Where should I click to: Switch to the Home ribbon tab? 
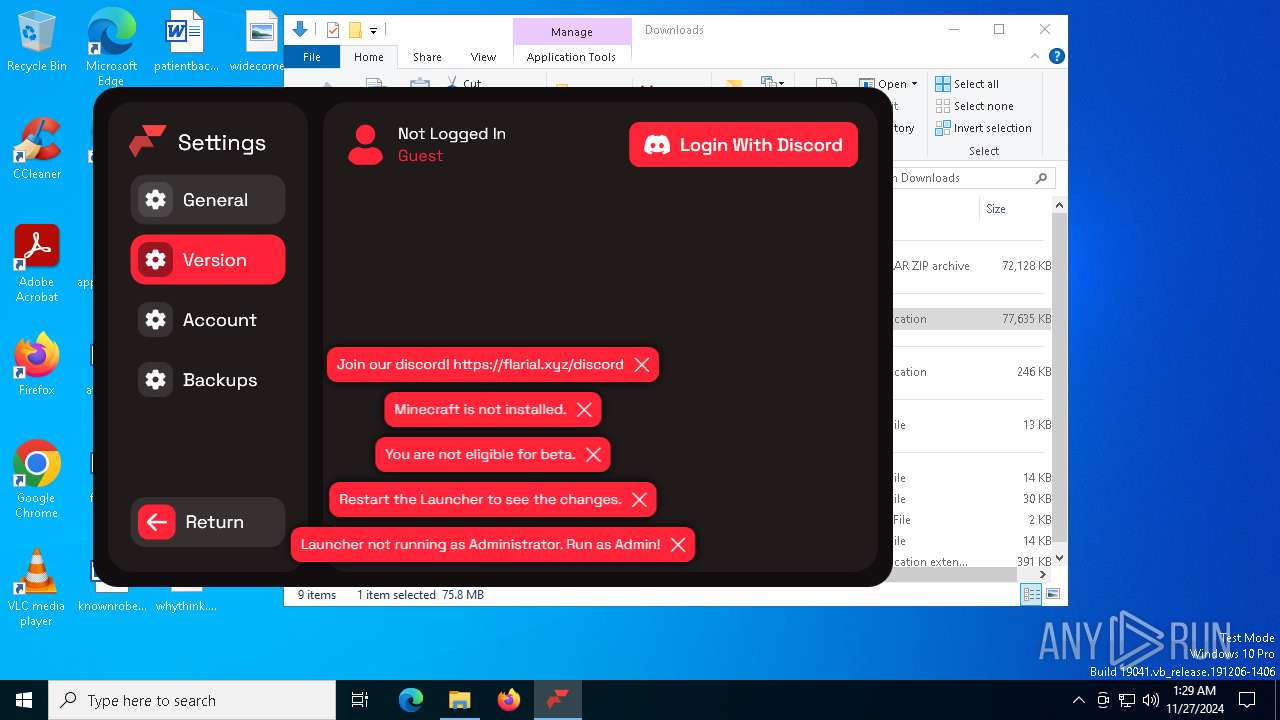[x=368, y=57]
